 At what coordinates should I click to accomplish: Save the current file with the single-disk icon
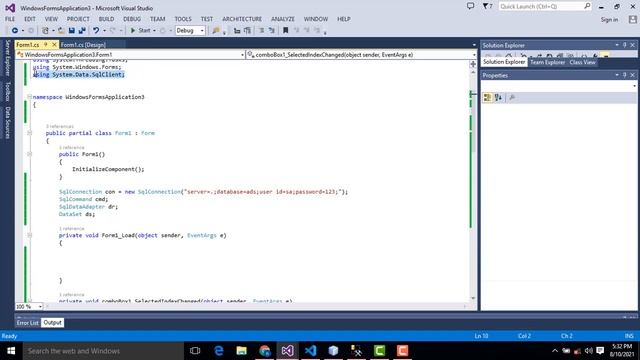[x=72, y=31]
